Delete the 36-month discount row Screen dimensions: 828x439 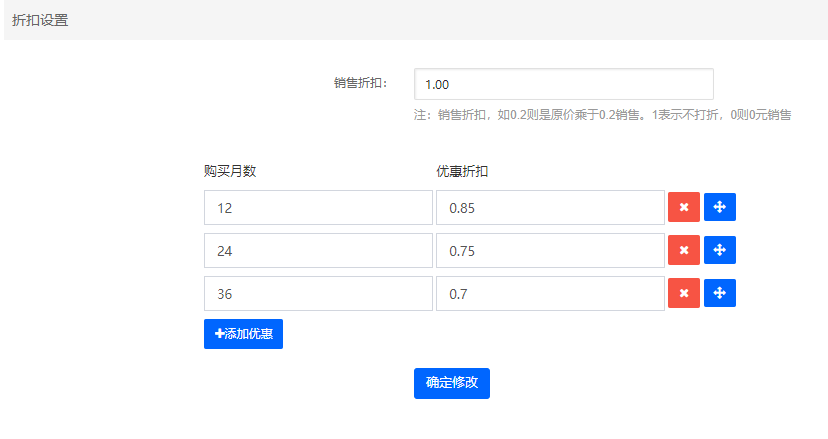(x=683, y=293)
